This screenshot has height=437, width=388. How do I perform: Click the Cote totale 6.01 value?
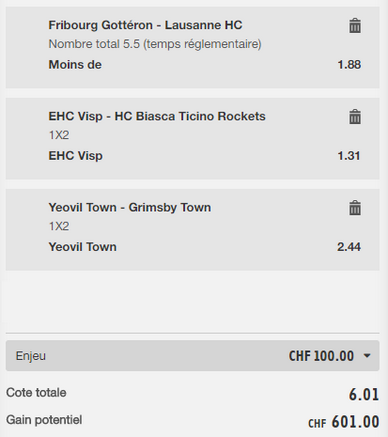364,395
